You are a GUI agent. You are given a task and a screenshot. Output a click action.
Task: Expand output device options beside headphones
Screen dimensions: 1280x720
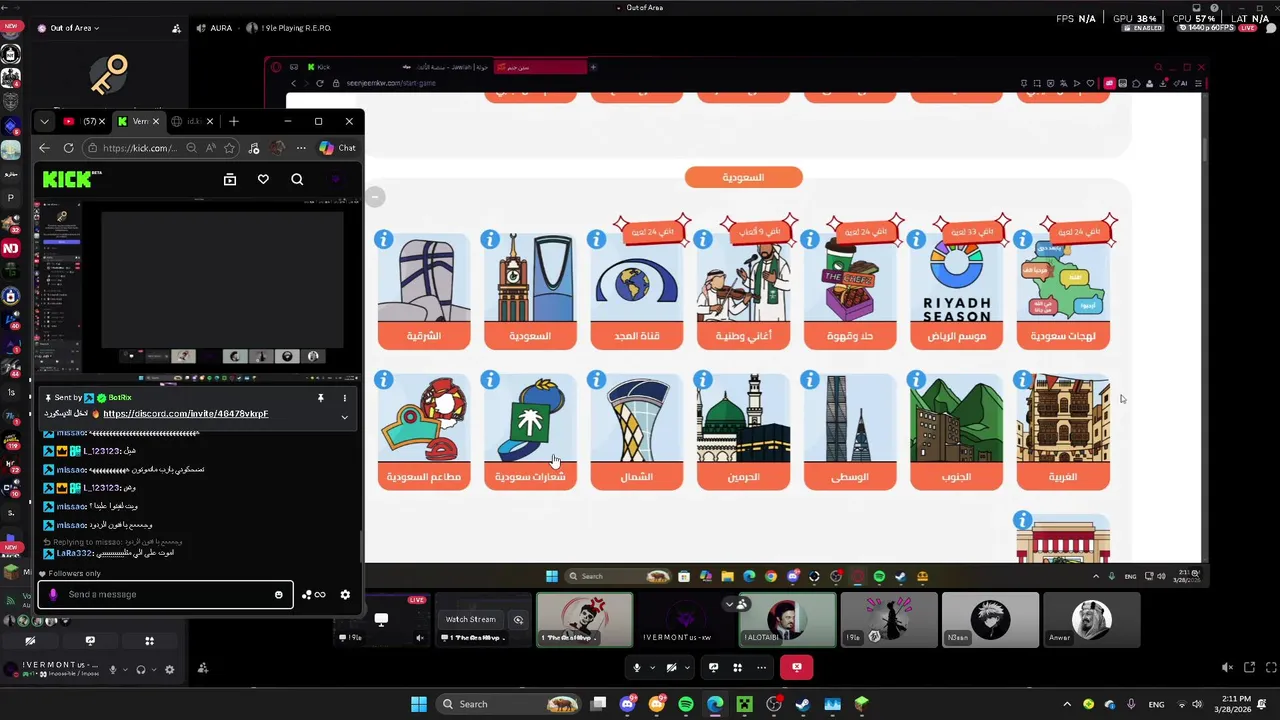153,669
